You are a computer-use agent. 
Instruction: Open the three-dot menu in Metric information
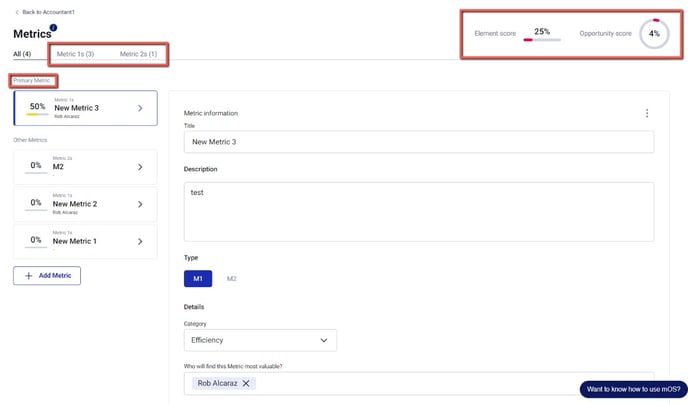point(647,113)
